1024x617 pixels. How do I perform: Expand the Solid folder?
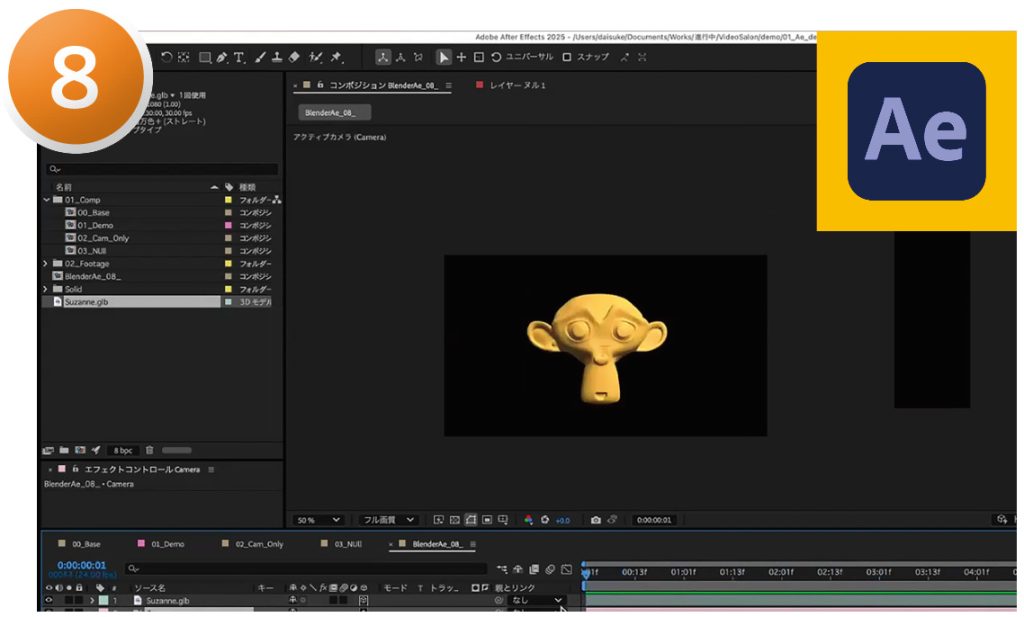[45, 289]
